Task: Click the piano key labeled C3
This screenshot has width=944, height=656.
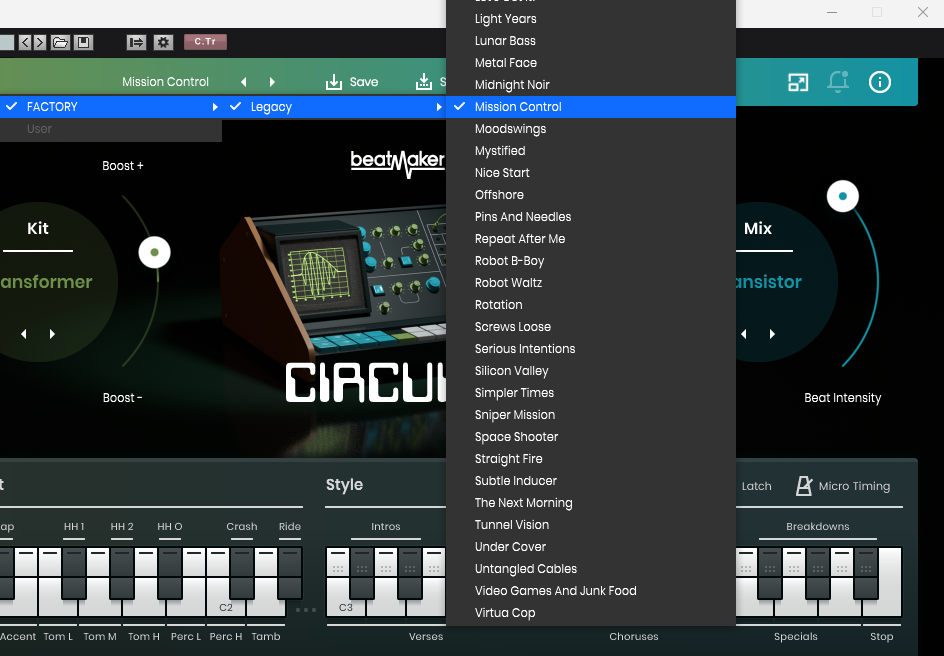Action: [x=346, y=605]
